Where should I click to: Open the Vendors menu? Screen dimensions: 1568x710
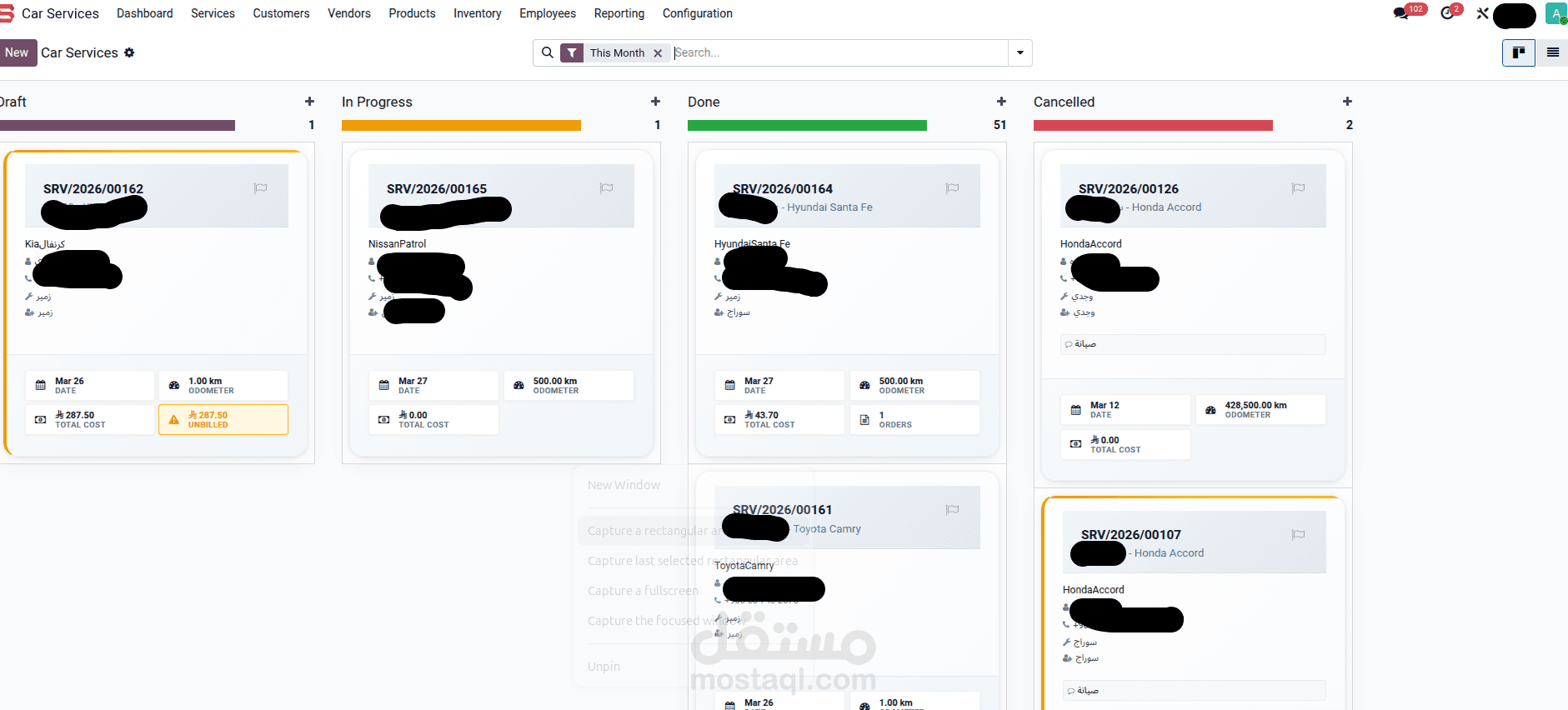tap(349, 13)
